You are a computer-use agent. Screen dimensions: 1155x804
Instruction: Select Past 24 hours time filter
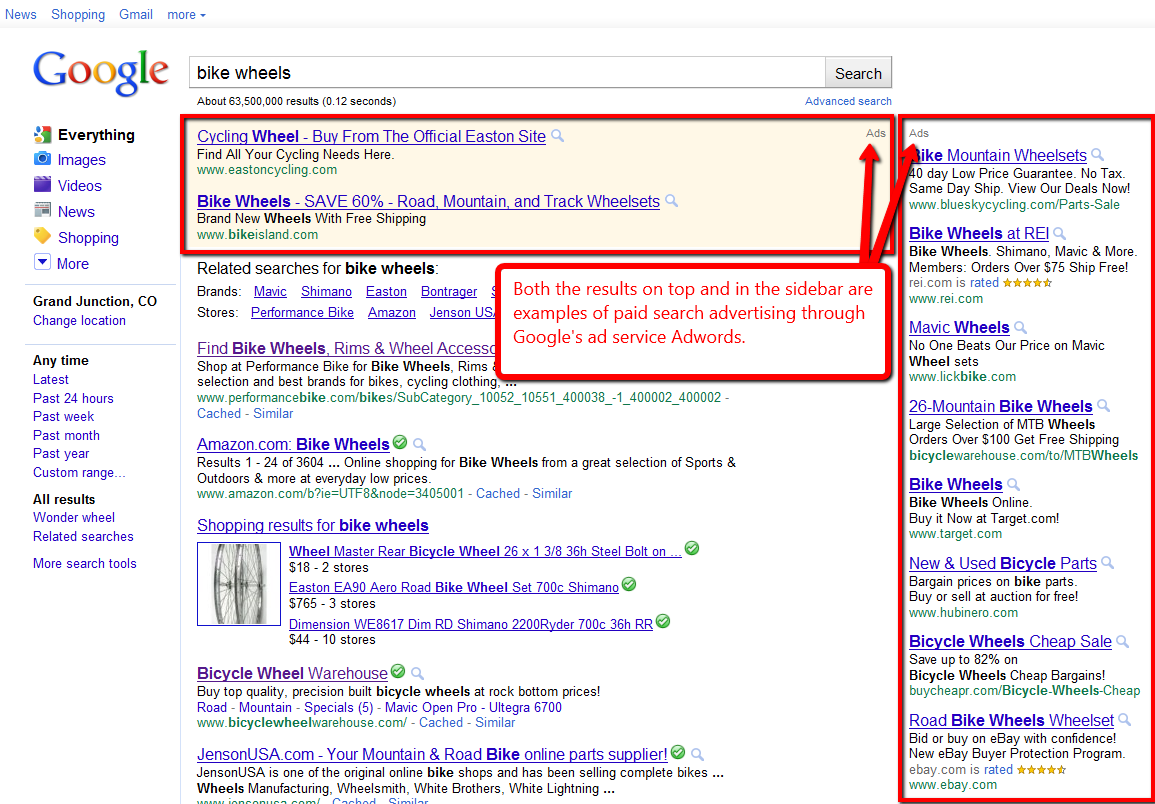[x=73, y=398]
